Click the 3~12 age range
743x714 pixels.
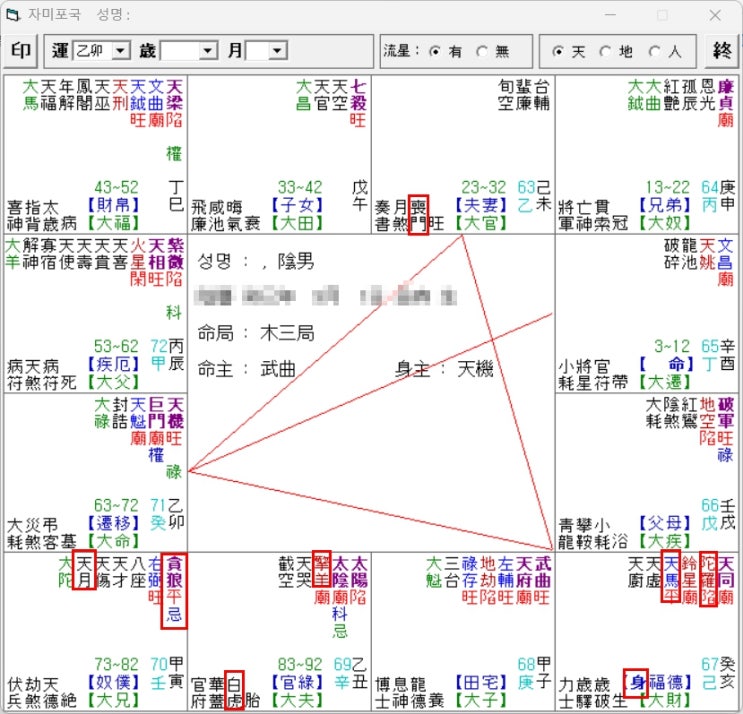tap(672, 347)
